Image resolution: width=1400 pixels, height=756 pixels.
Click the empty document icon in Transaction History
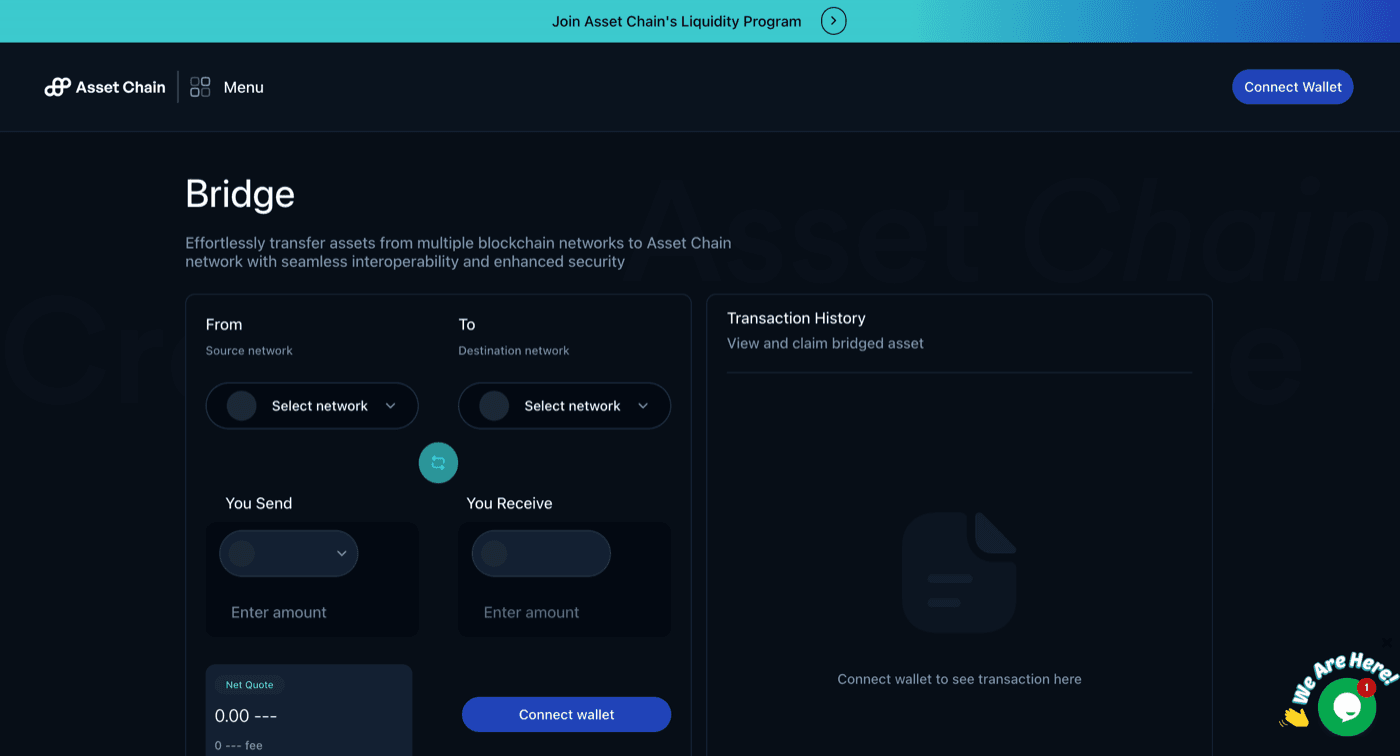[x=959, y=572]
